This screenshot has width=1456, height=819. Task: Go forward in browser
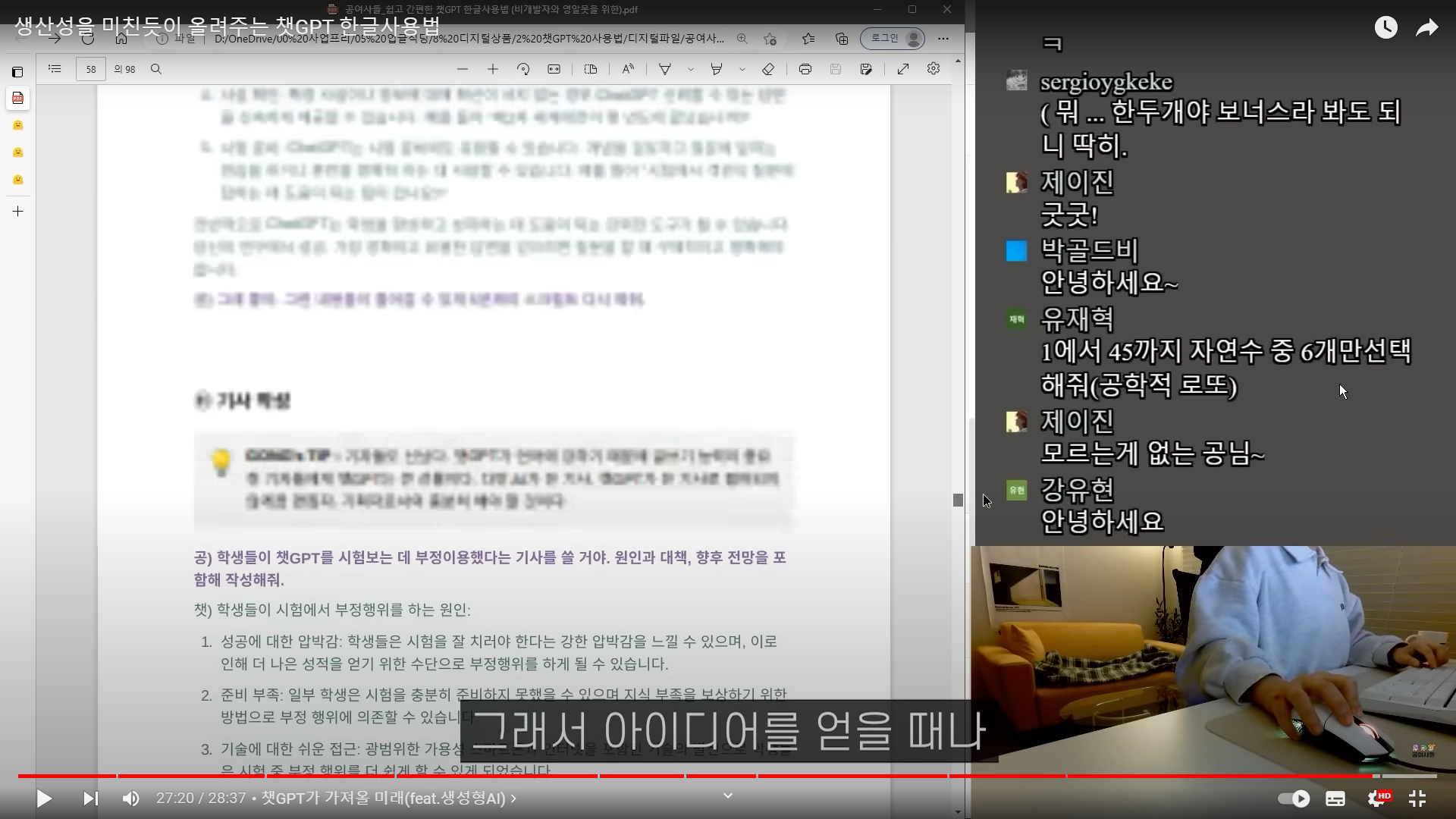[55, 38]
